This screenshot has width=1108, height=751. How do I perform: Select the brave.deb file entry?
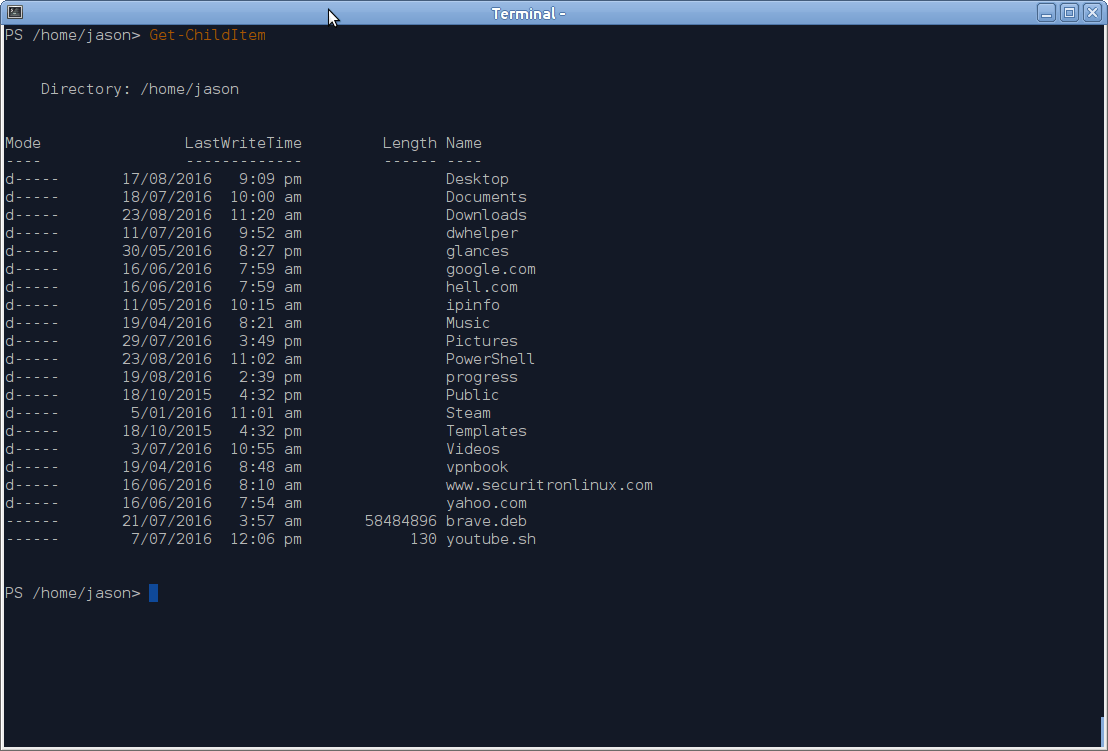coord(486,520)
